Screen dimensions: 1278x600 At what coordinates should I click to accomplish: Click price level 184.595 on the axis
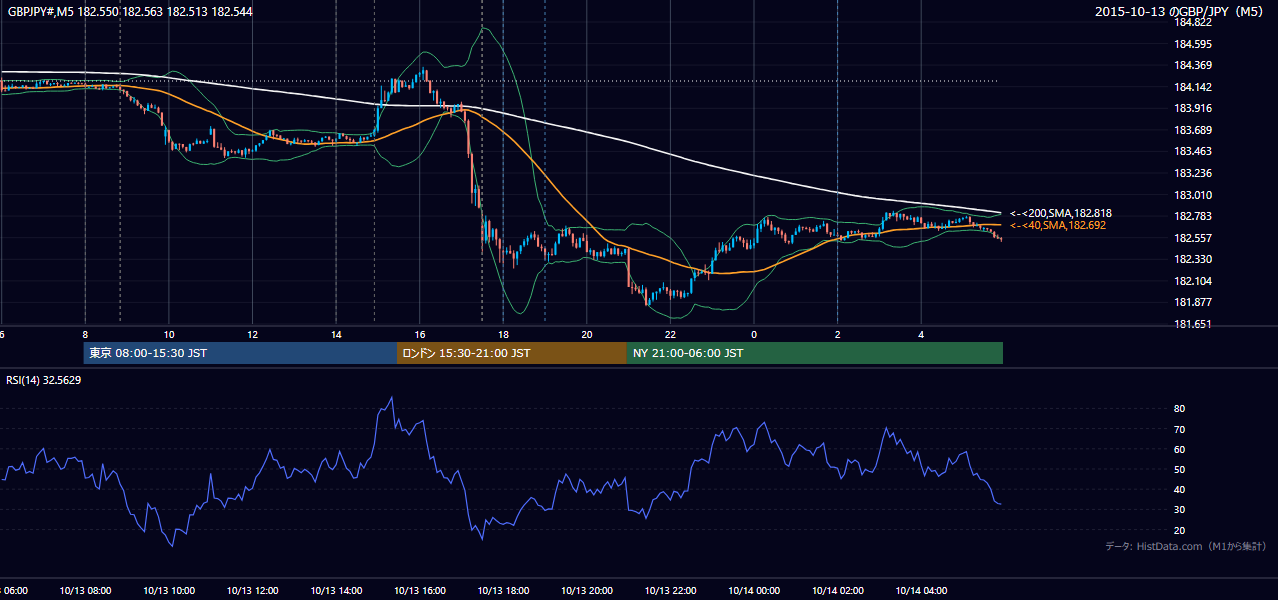(1193, 44)
